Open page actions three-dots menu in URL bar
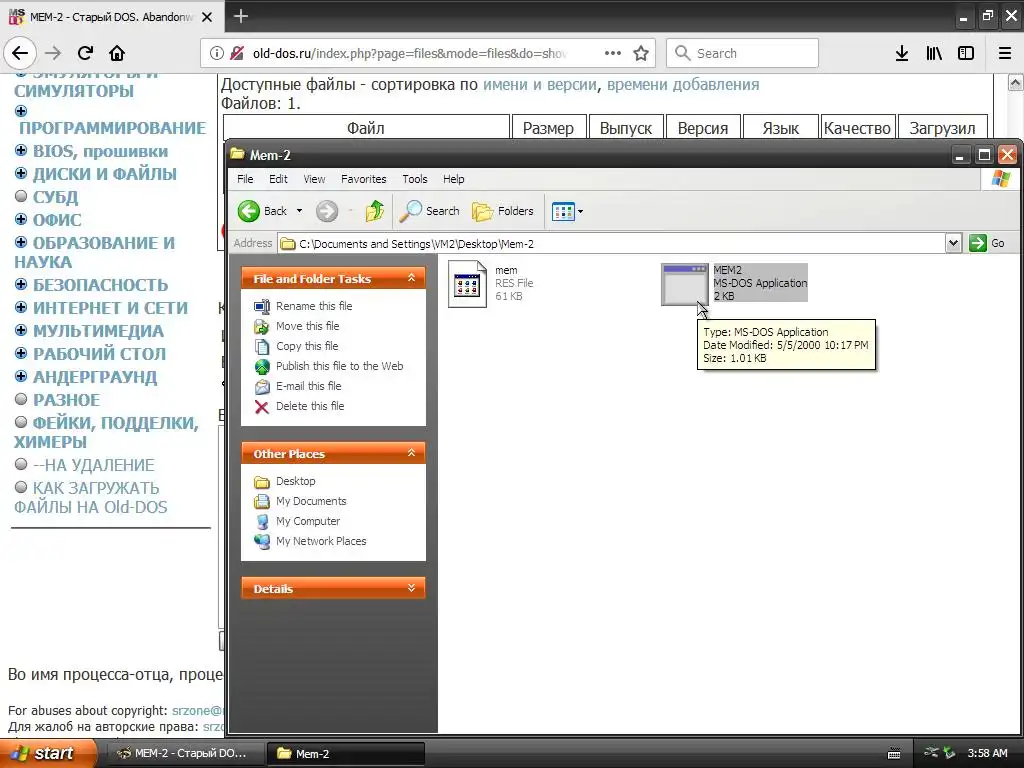 point(613,53)
